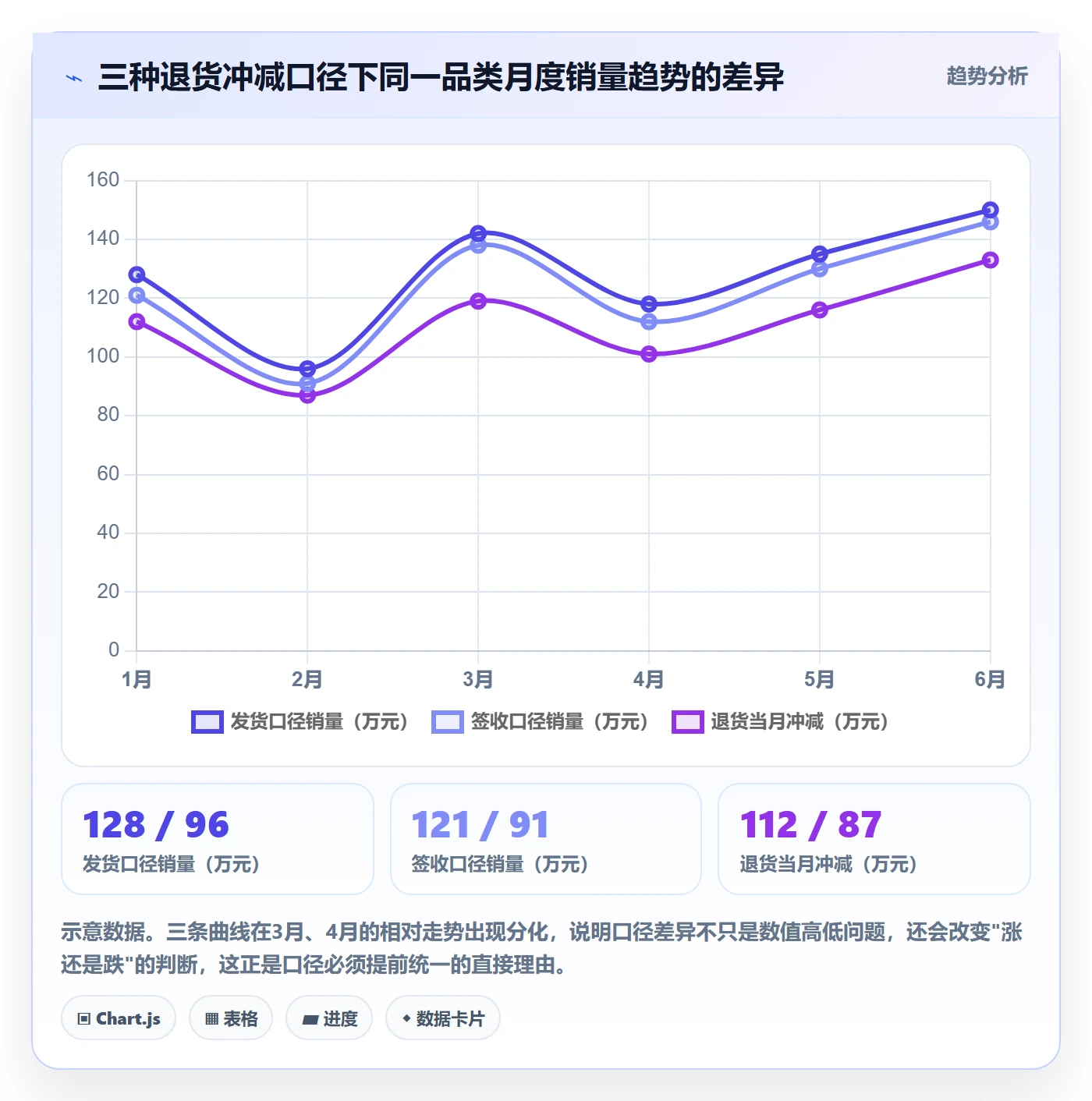This screenshot has width=1092, height=1101.
Task: Click the 退货当月冲减 data point at 3月
Action: point(478,301)
